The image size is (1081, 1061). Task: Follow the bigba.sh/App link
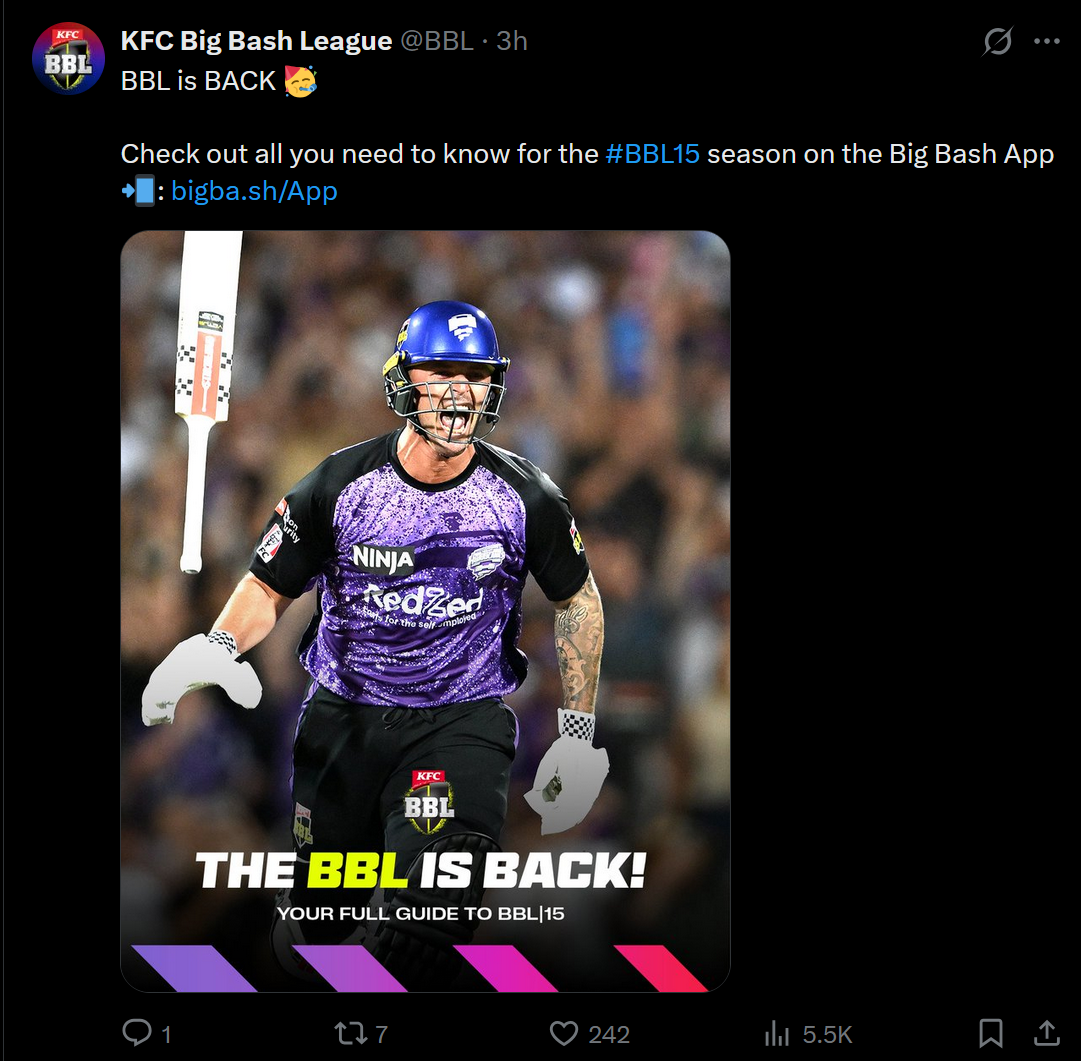[254, 191]
